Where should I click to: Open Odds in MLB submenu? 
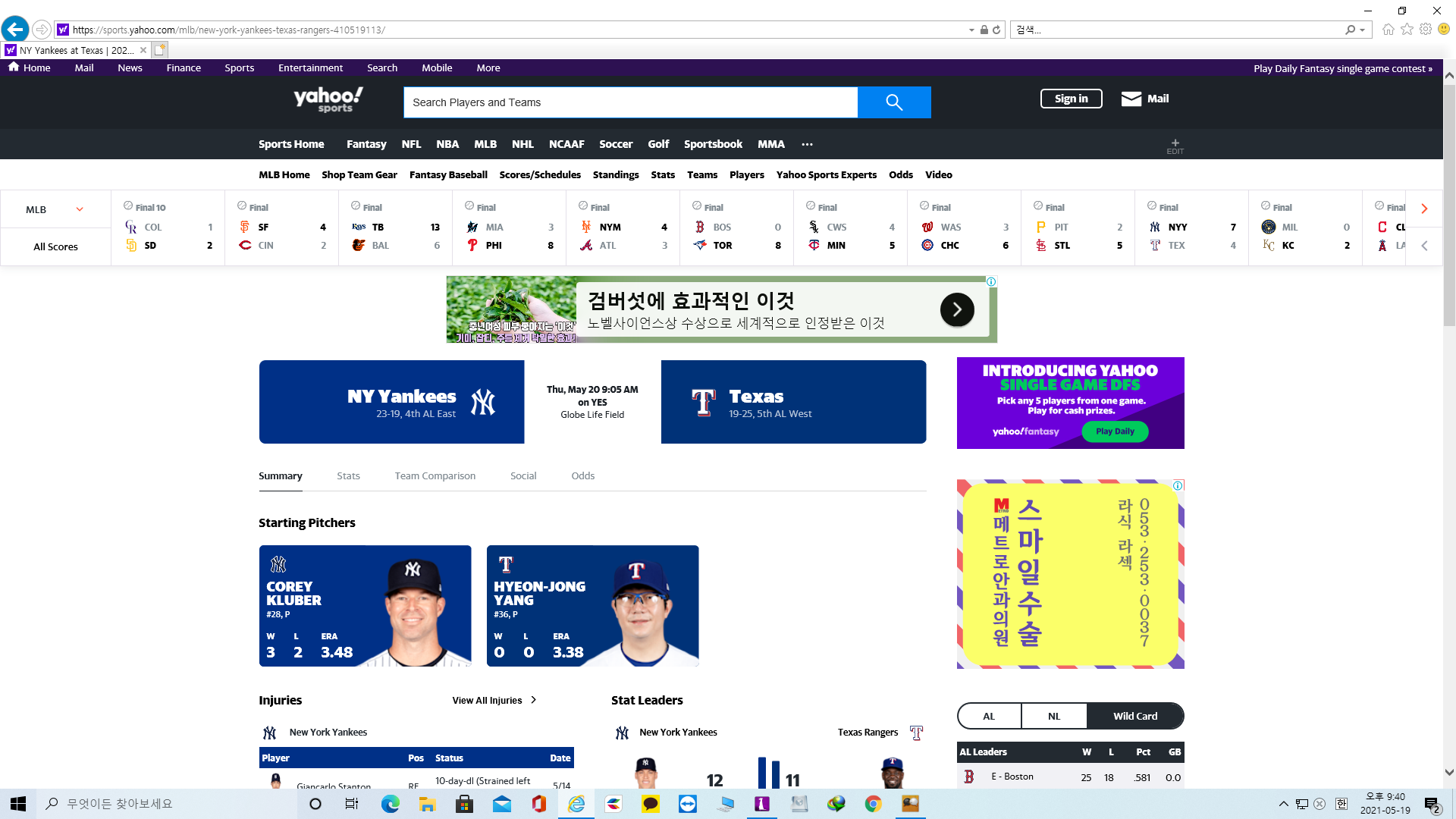click(x=901, y=174)
